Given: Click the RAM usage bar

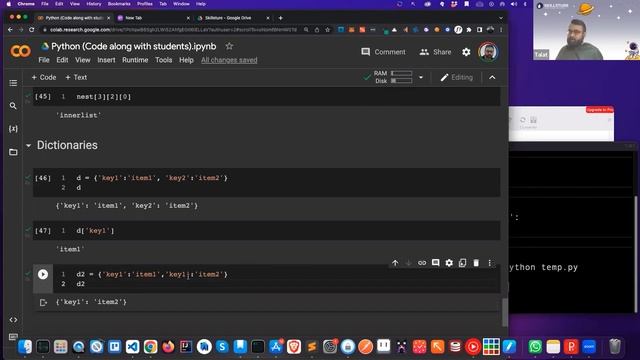Looking at the screenshot, I should tap(402, 73).
